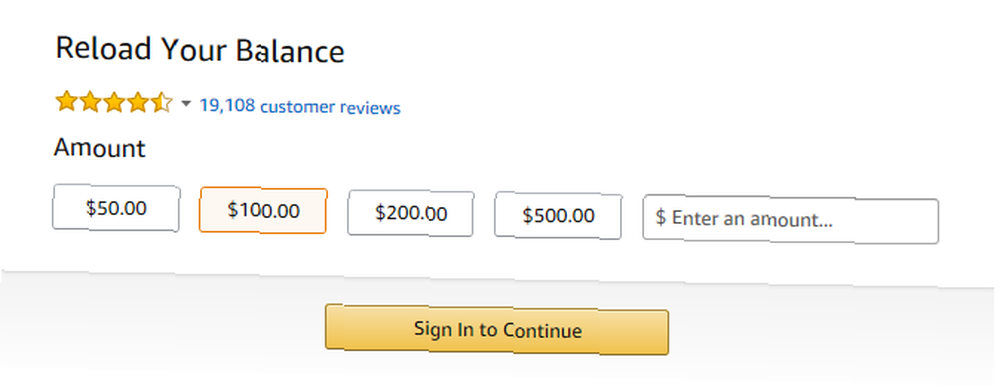Click the word Balance in the page title
Viewport: 1000px width, 388px height.
[290, 51]
